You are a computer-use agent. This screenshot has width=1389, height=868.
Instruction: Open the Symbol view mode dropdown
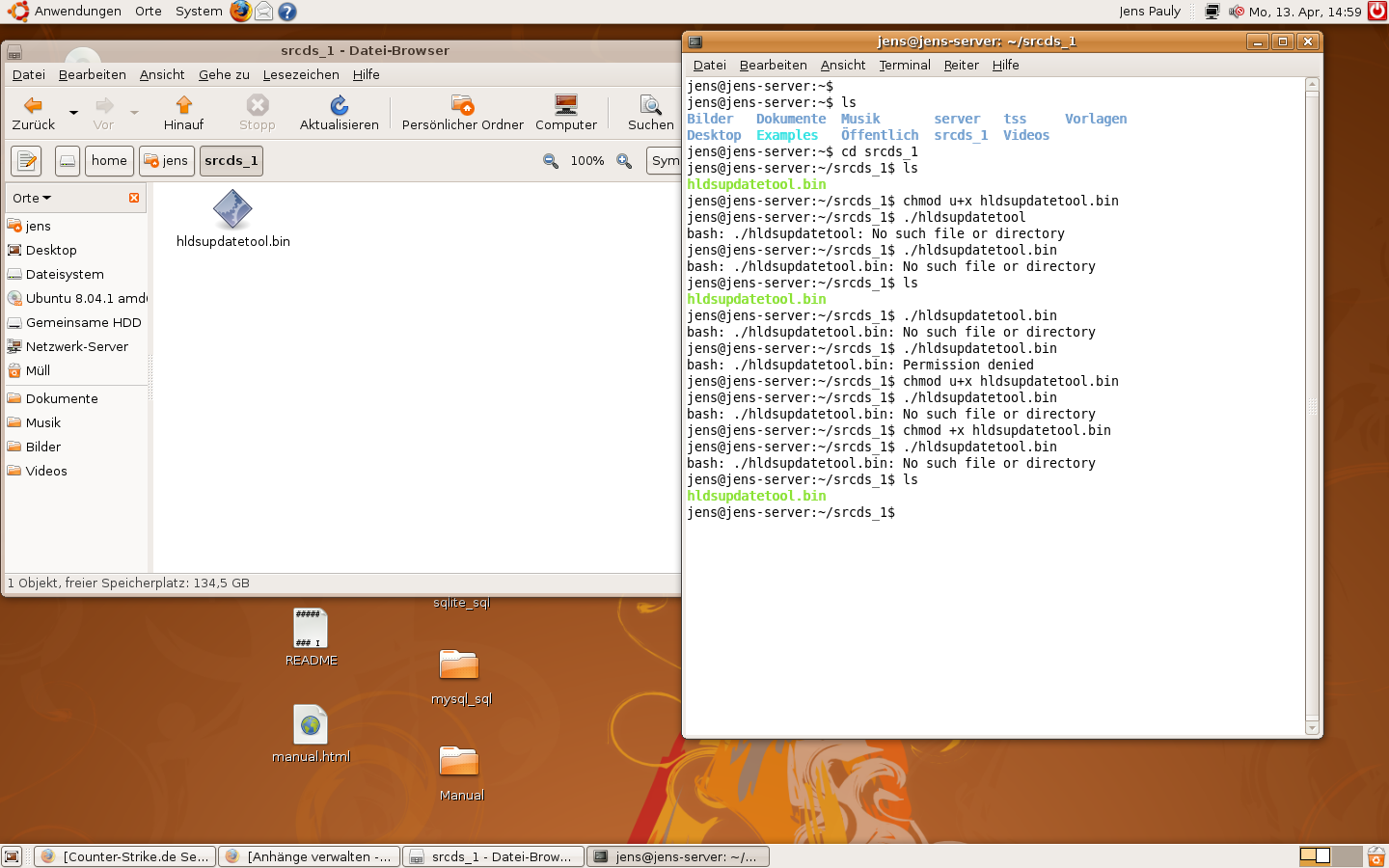click(665, 161)
